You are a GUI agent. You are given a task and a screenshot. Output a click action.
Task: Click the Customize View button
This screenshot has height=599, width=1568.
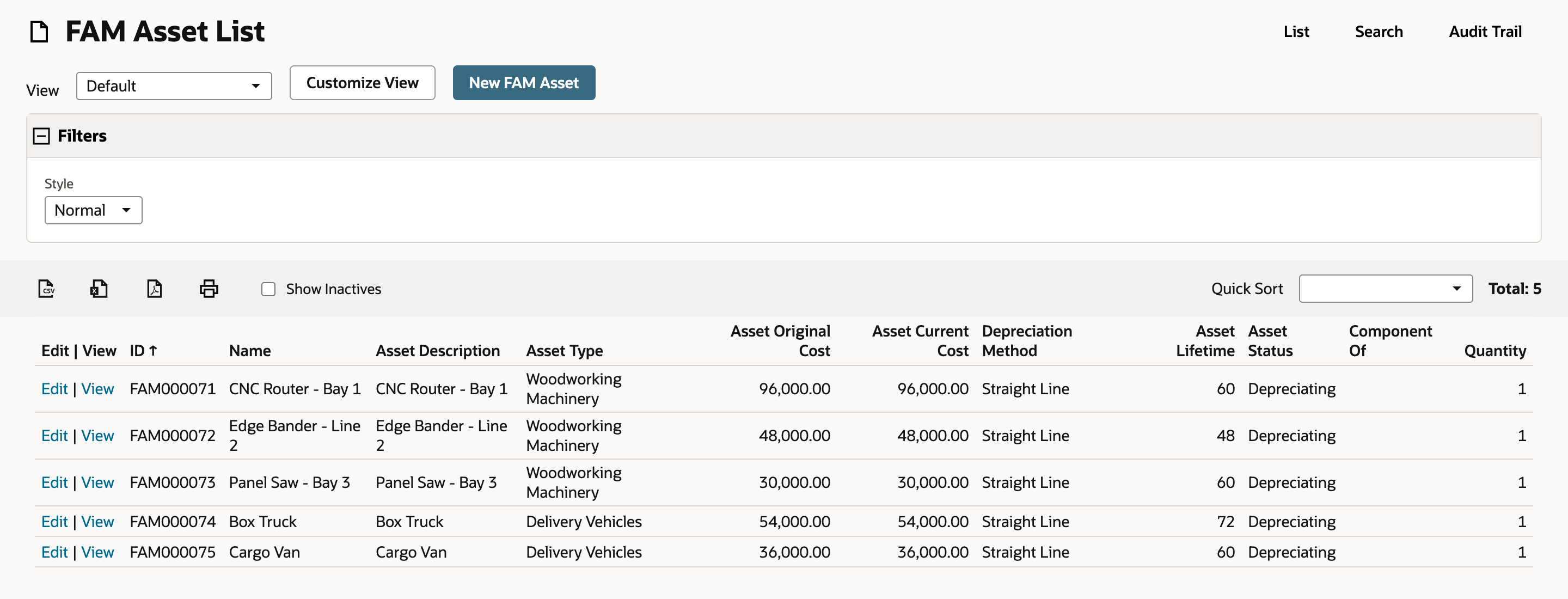362,83
